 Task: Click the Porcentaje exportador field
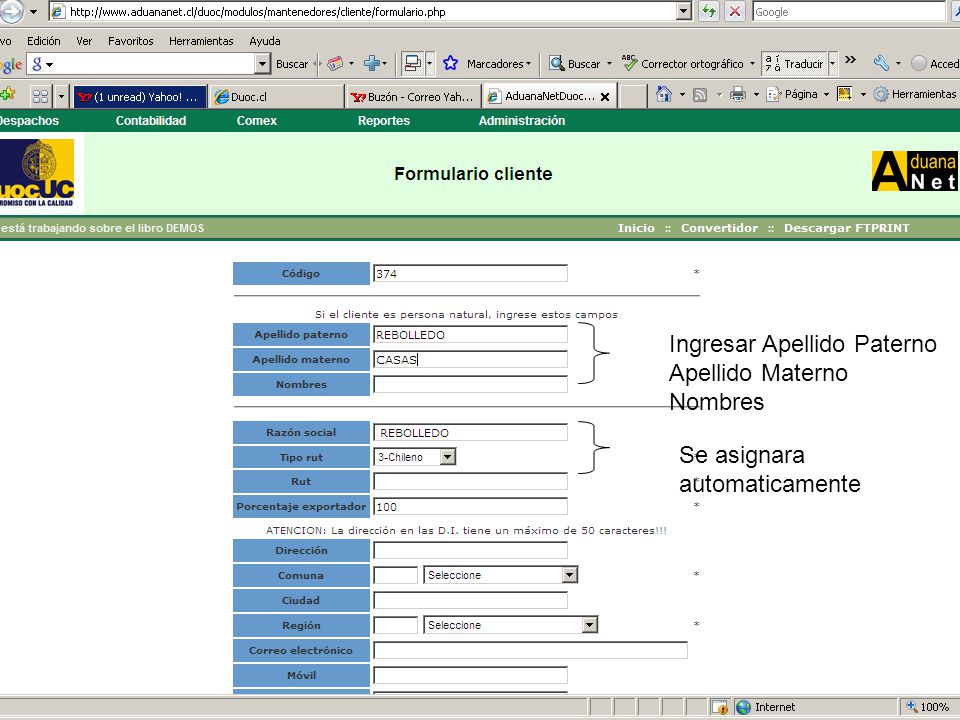pyautogui.click(x=470, y=506)
